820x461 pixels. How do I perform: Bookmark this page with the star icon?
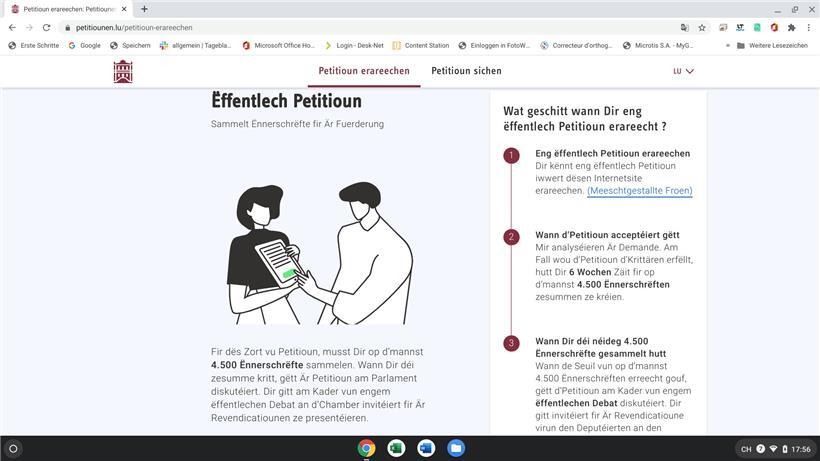pyautogui.click(x=702, y=27)
